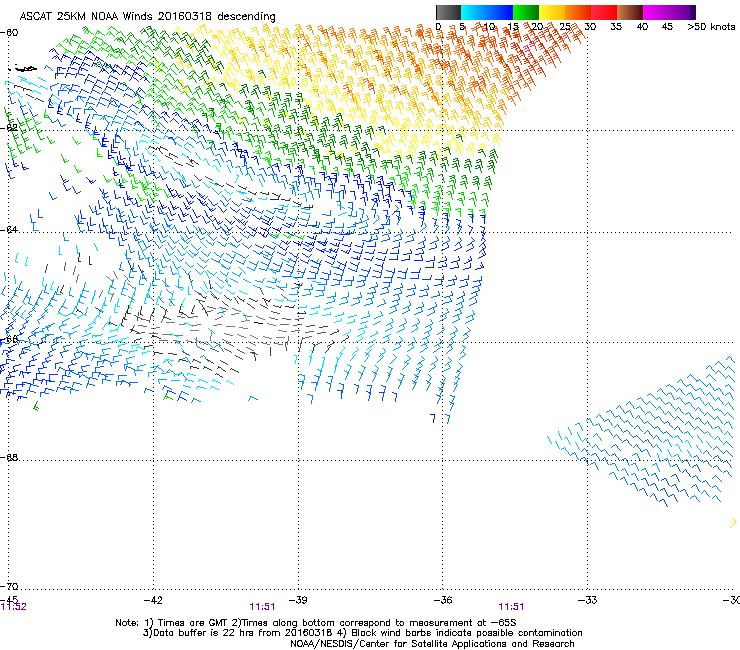Click the cyan-blue 5-15 knots legend segment
The image size is (740, 650).
[487, 12]
